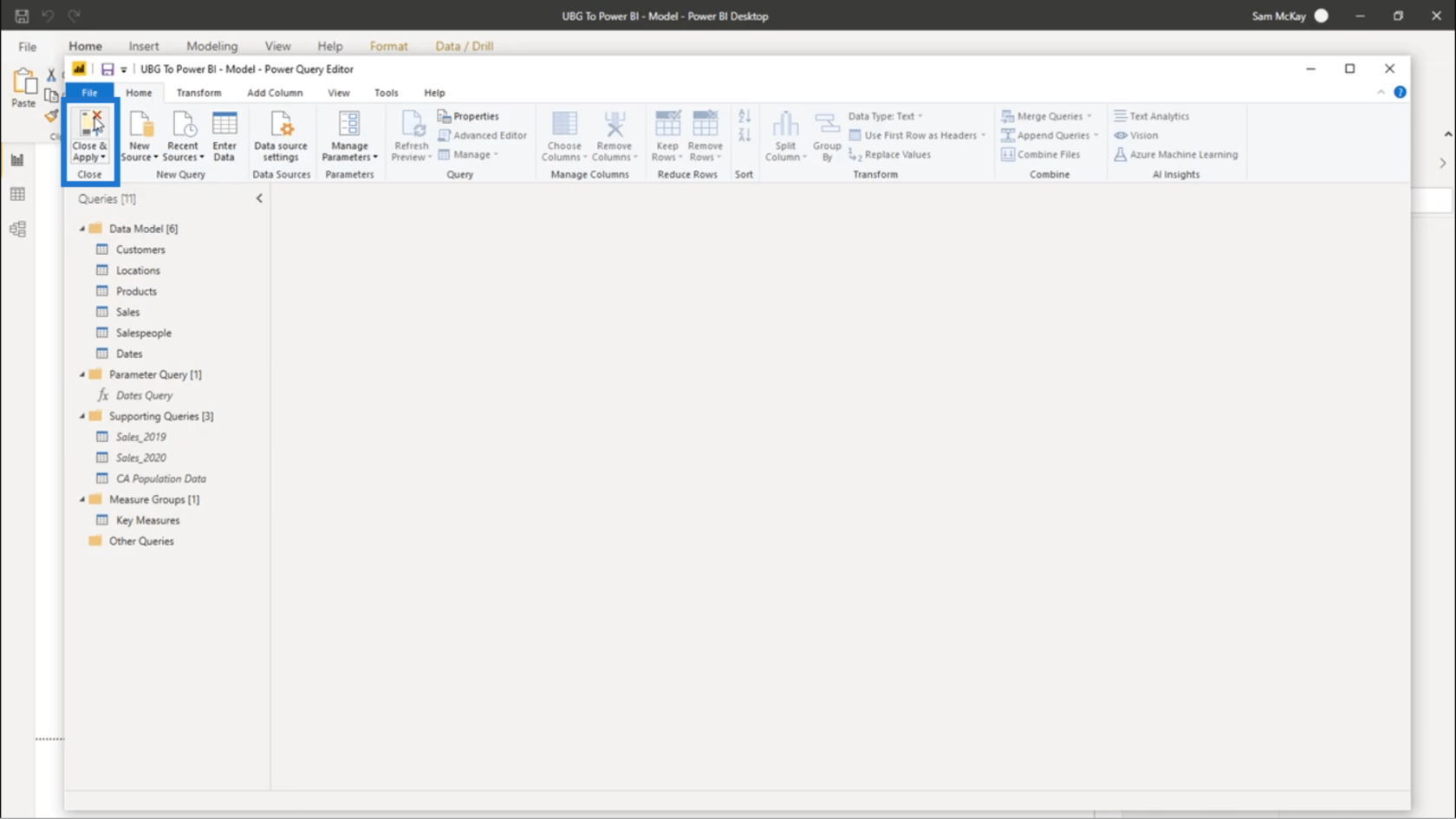1456x819 pixels.
Task: Switch to the Transform tab
Action: tap(198, 93)
